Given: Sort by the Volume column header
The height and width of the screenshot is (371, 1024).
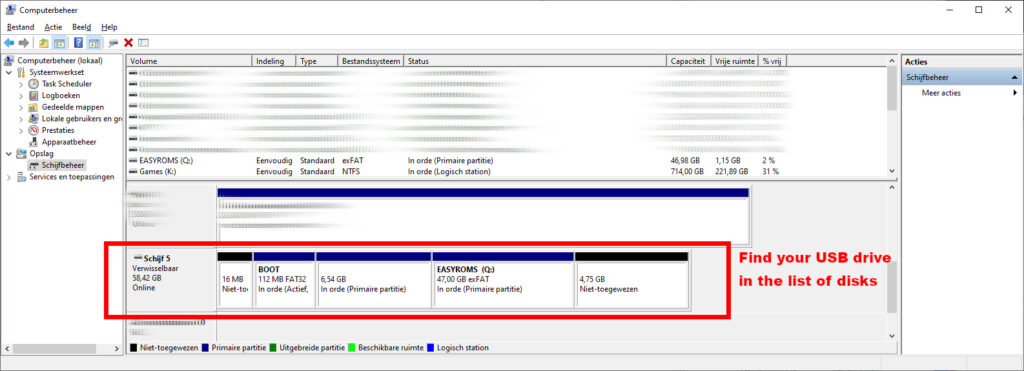Looking at the screenshot, I should coord(189,61).
